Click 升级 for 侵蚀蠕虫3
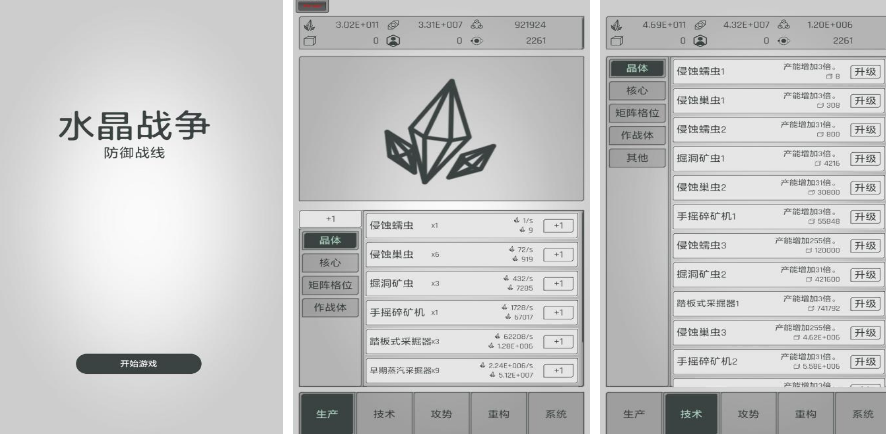 [x=865, y=246]
